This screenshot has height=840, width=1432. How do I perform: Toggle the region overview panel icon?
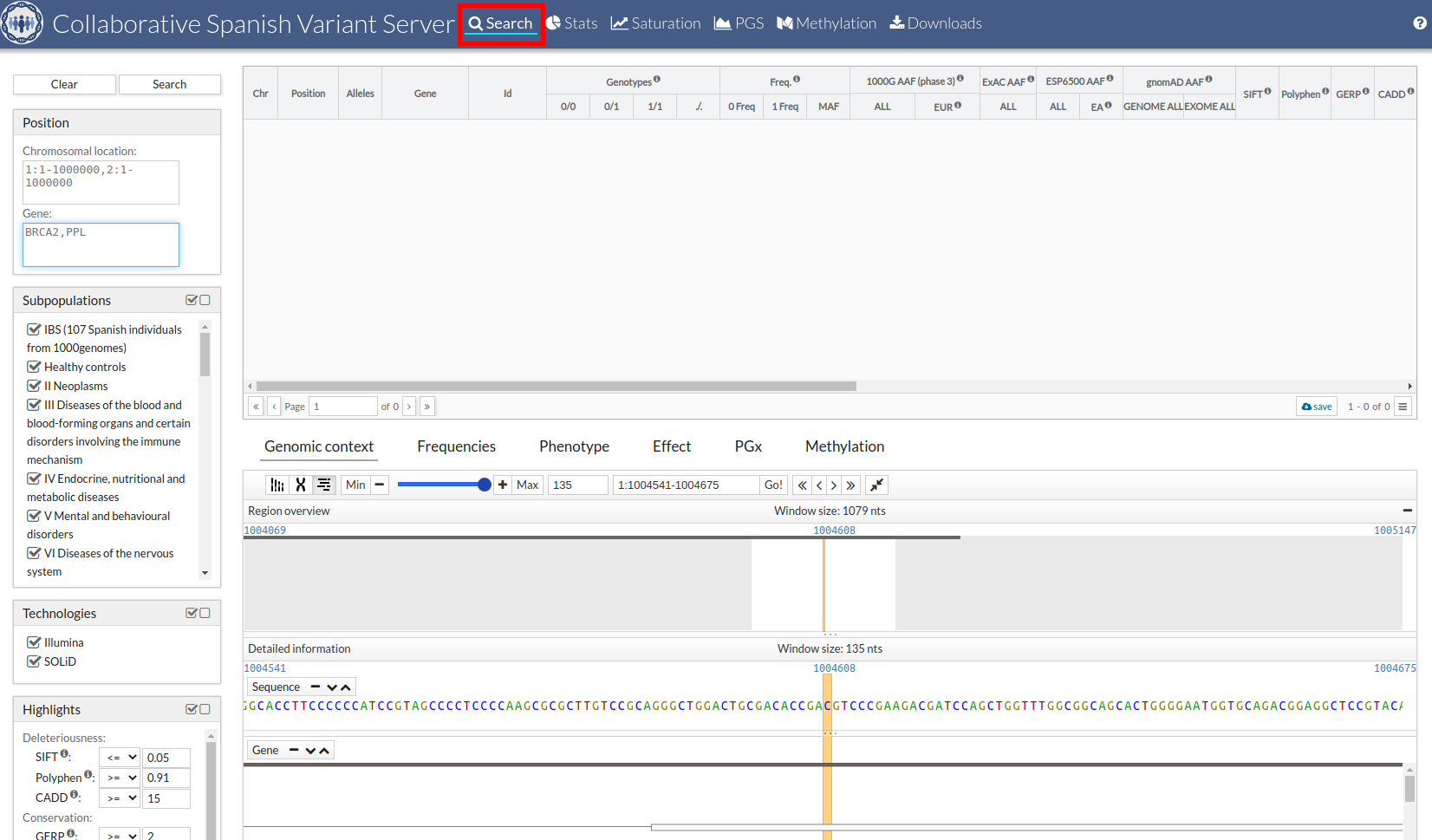(324, 485)
